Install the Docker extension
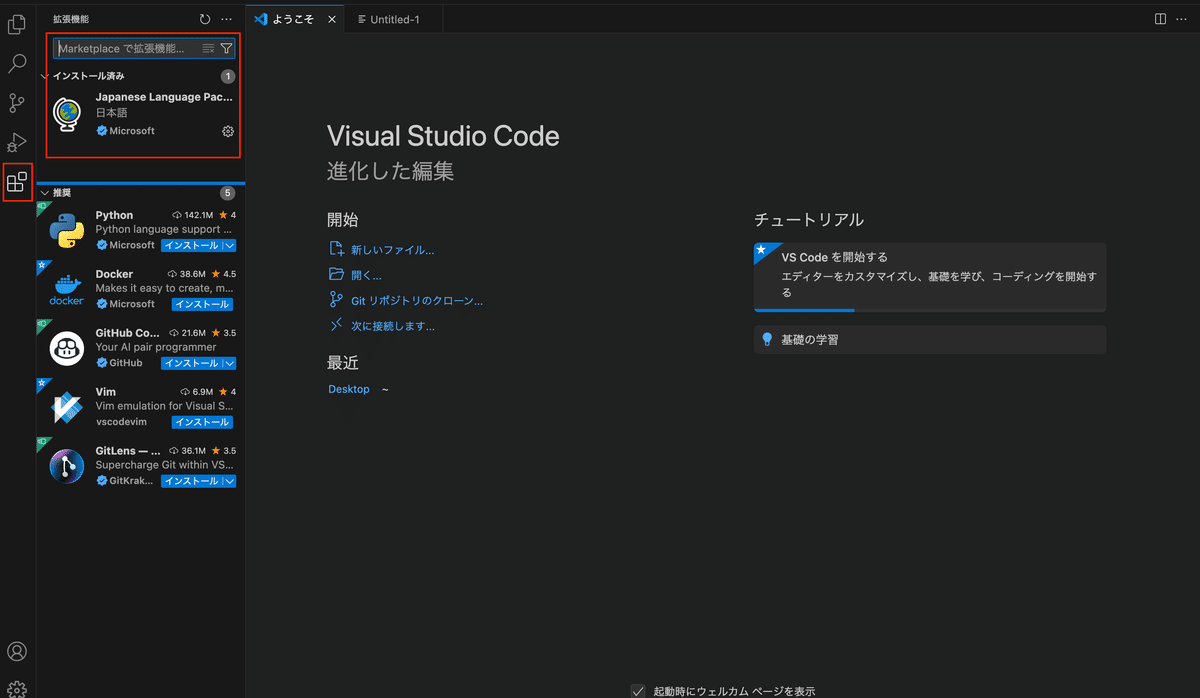This screenshot has width=1200, height=698. click(x=202, y=304)
